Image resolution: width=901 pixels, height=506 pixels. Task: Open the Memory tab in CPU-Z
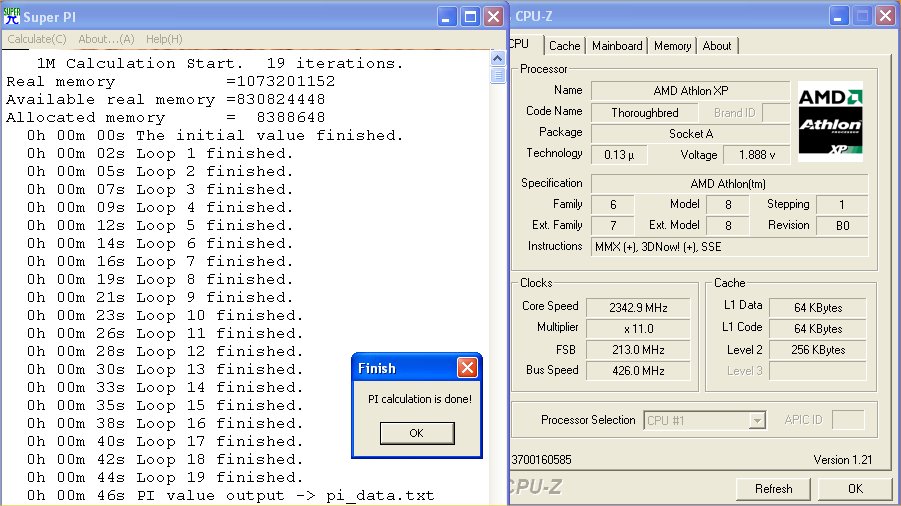672,46
